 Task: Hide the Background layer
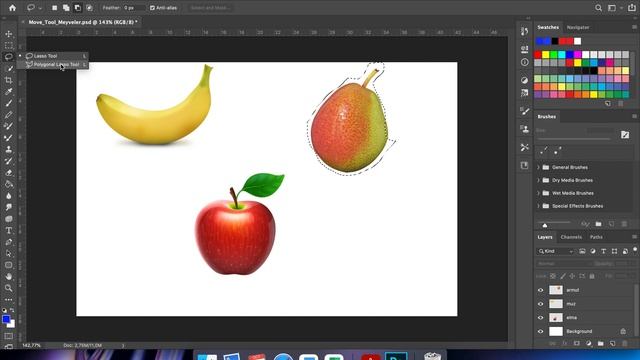click(x=541, y=331)
